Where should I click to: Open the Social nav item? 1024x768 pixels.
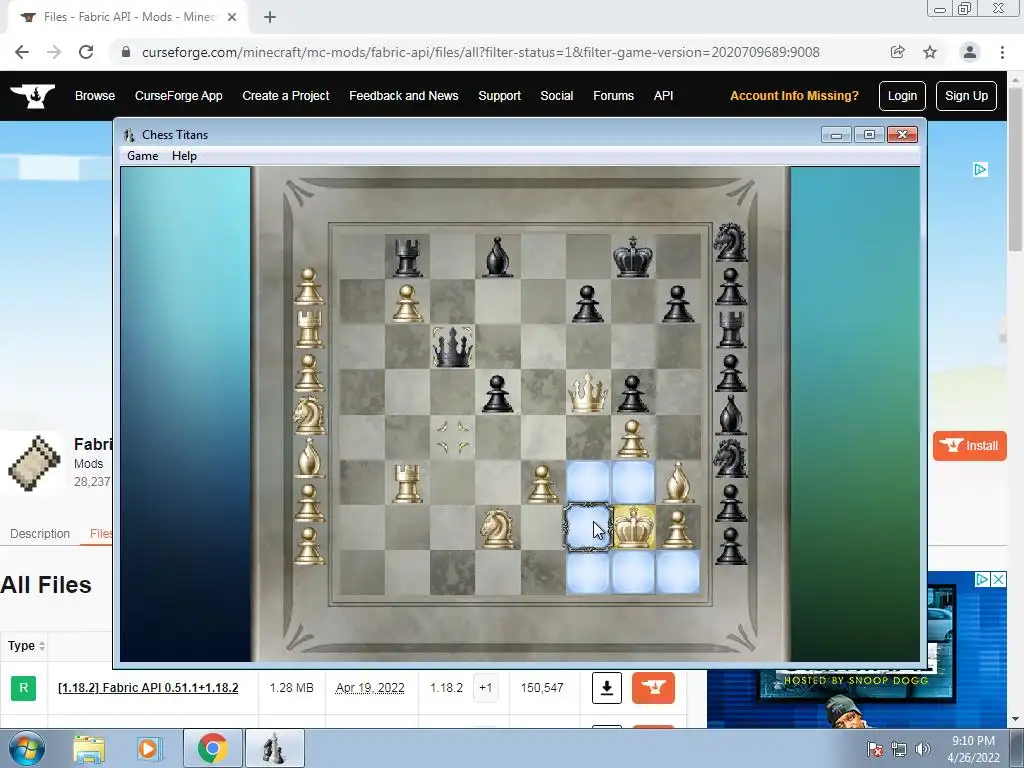[x=556, y=95]
